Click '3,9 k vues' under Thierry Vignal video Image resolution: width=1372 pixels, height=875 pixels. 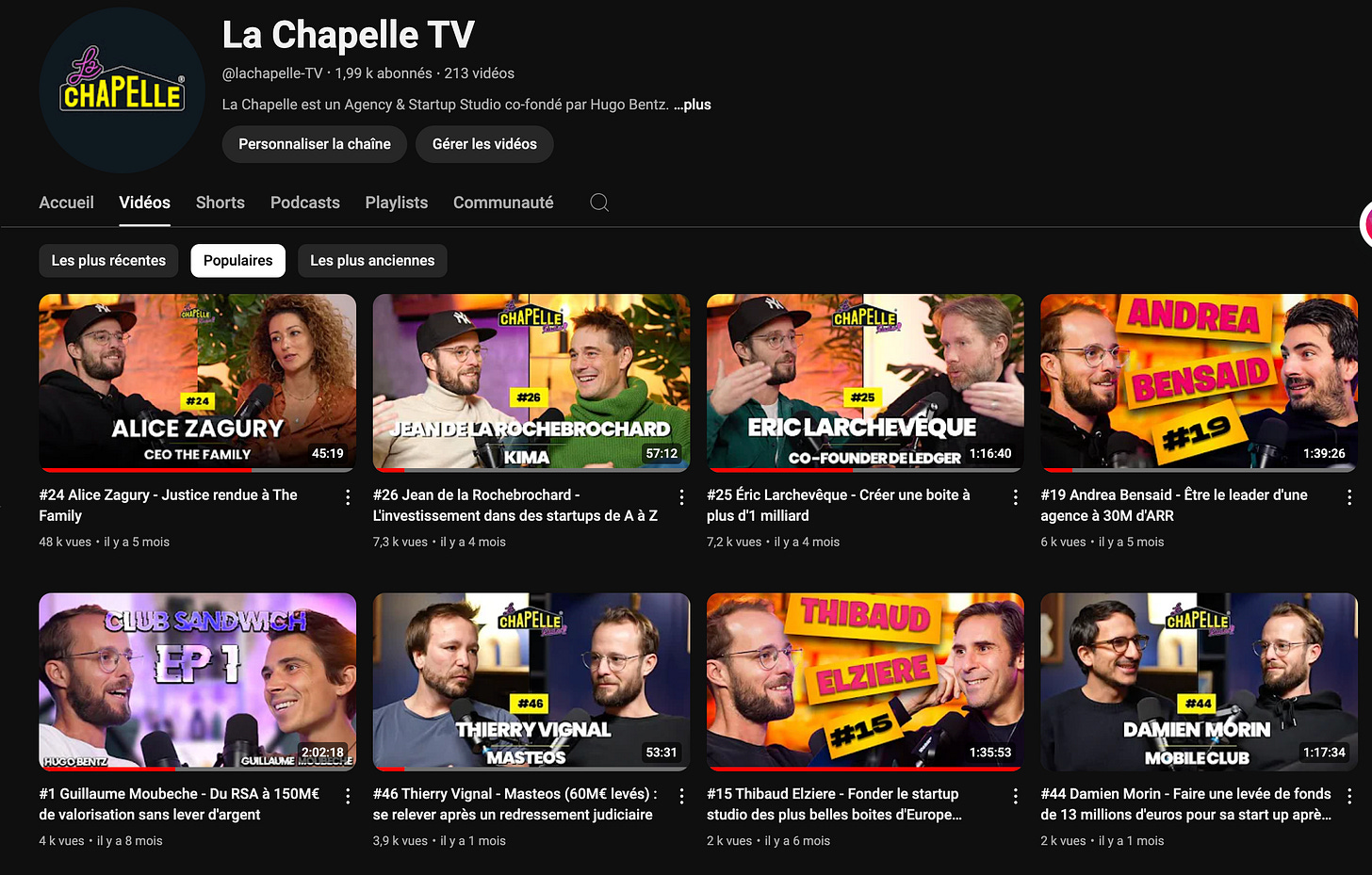[400, 840]
